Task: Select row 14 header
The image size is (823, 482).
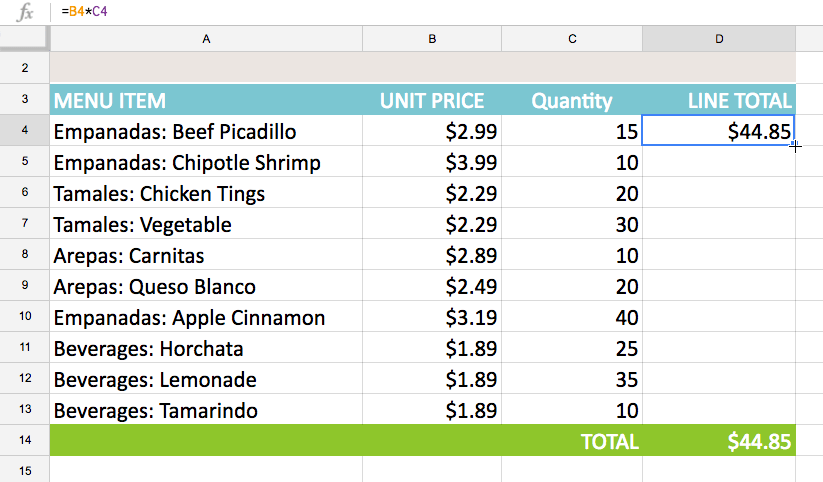Action: 25,441
